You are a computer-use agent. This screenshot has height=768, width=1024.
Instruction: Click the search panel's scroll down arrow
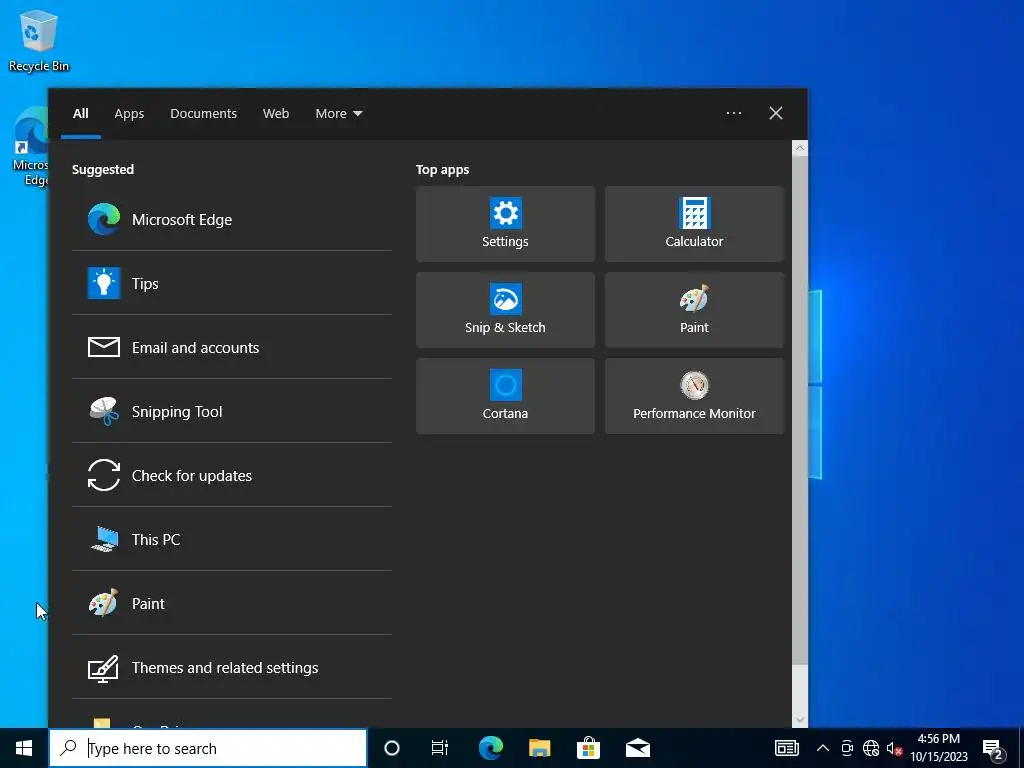(x=800, y=720)
